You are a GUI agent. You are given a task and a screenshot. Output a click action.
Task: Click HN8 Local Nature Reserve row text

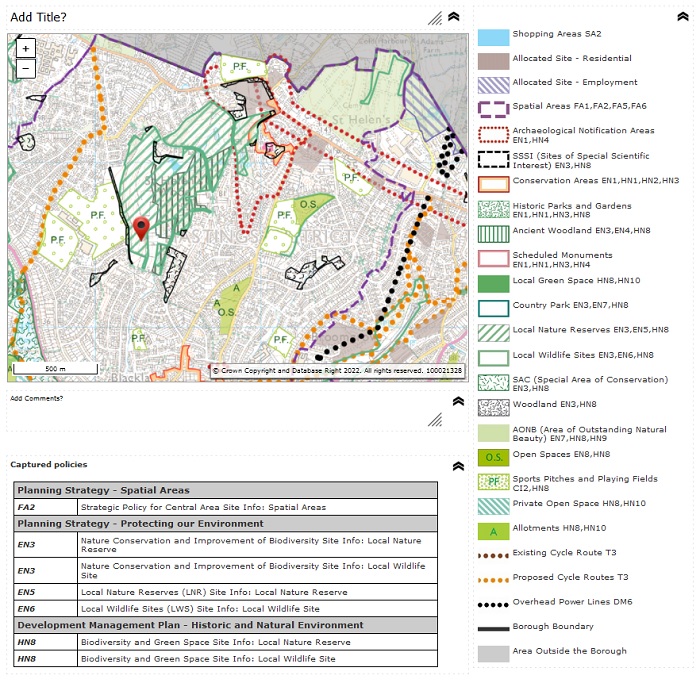tap(216, 642)
